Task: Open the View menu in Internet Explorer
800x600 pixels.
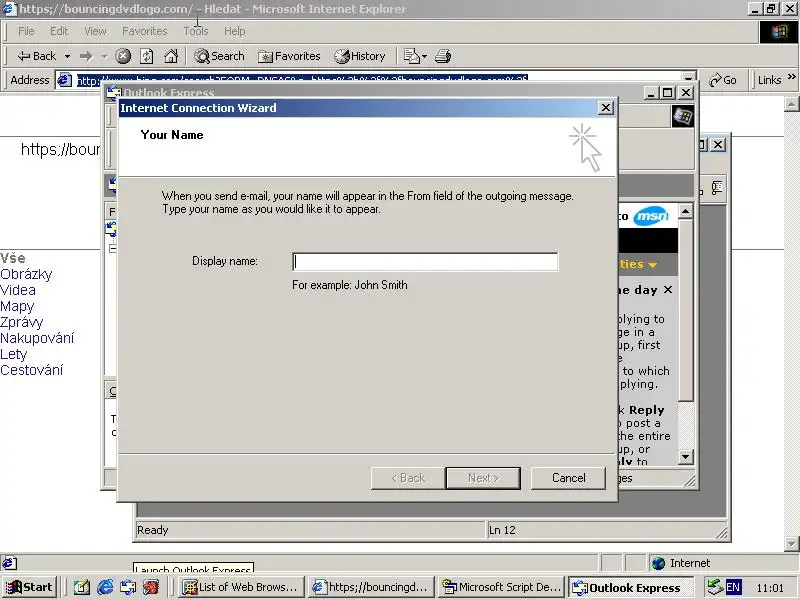Action: tap(95, 31)
